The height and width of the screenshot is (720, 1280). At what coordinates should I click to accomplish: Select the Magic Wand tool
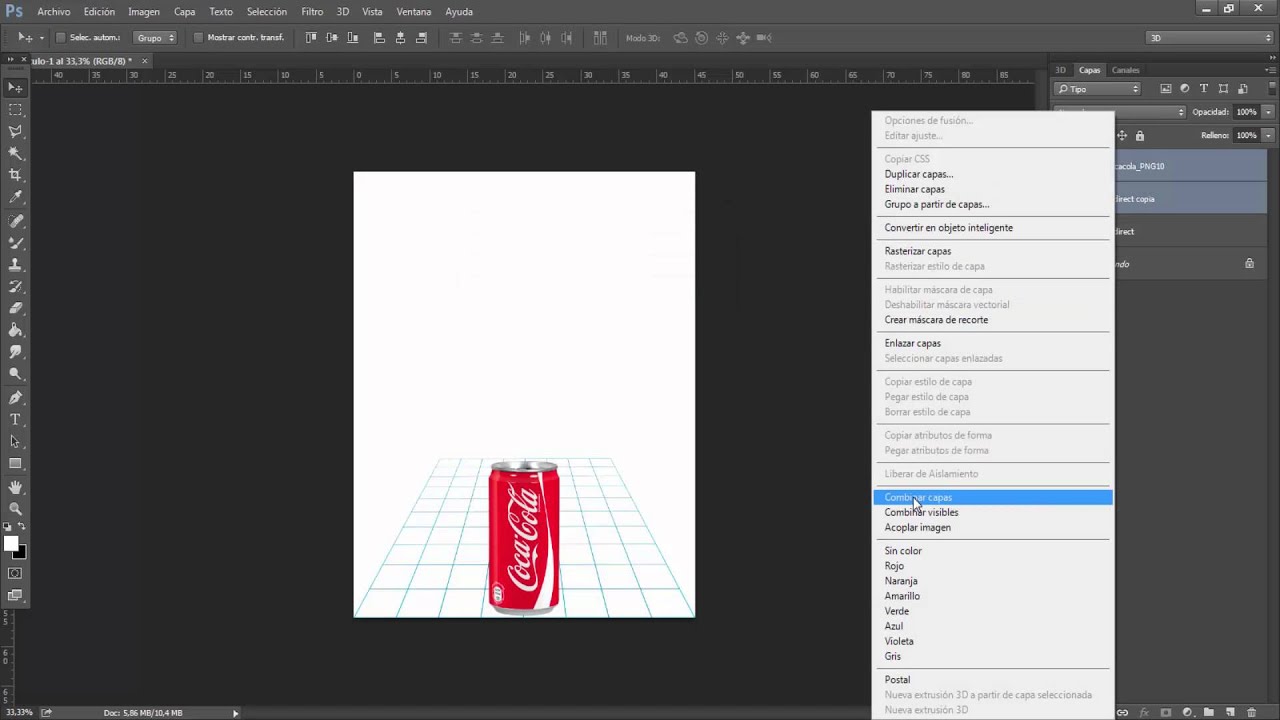point(15,153)
